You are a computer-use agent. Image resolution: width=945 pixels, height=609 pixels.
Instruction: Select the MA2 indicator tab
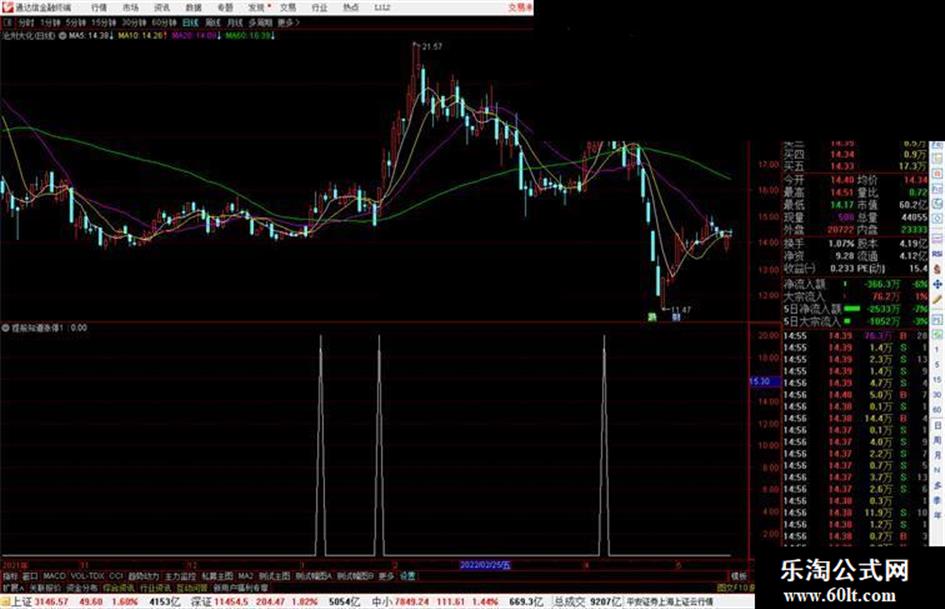(x=245, y=576)
